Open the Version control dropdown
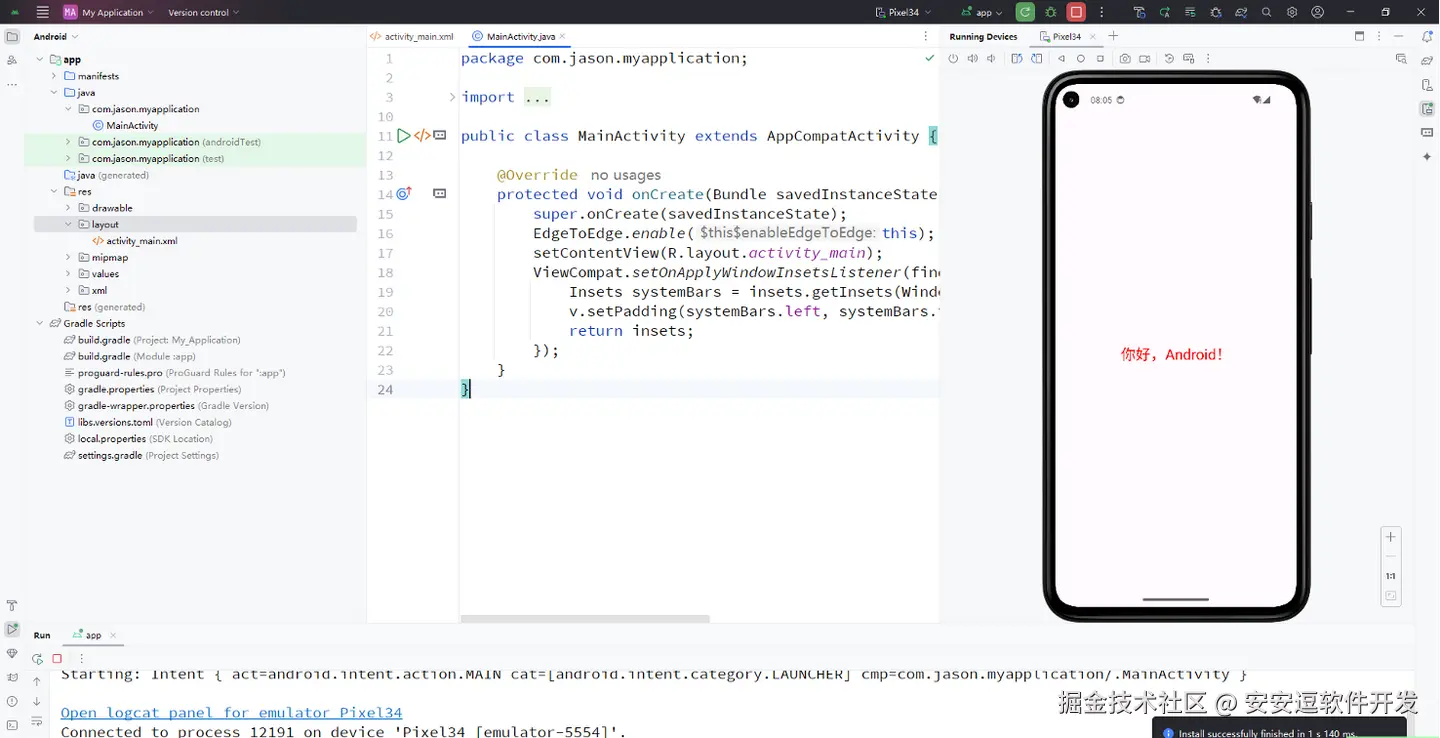 204,12
